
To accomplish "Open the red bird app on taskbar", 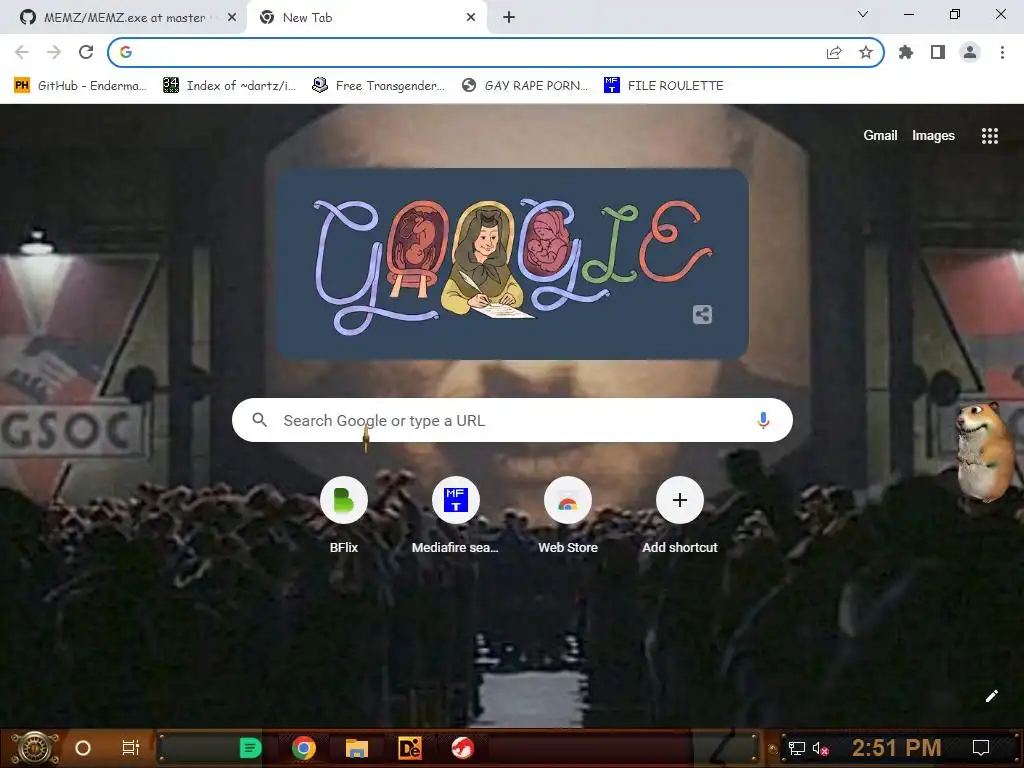I will (463, 748).
